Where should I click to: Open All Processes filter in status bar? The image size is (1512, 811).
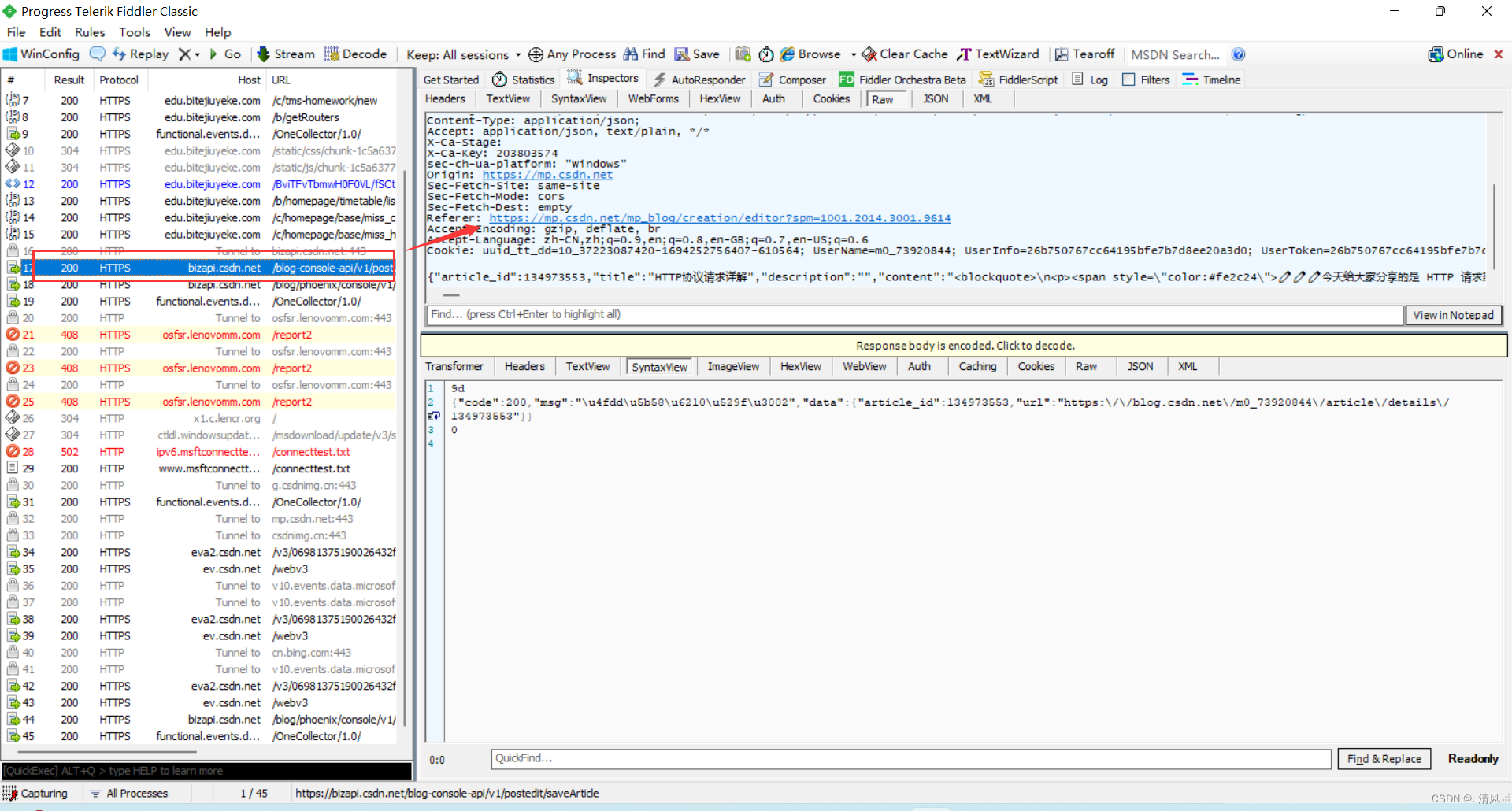129,794
